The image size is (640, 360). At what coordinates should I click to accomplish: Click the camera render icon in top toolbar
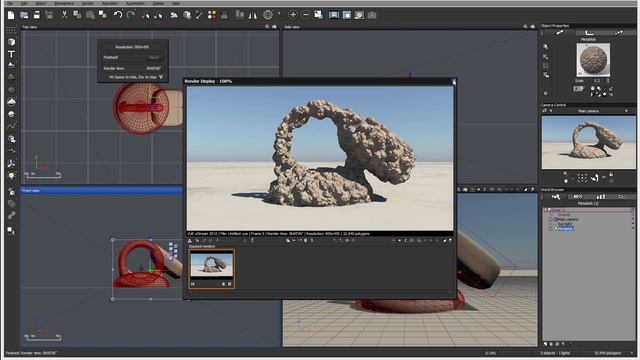[x=372, y=15]
